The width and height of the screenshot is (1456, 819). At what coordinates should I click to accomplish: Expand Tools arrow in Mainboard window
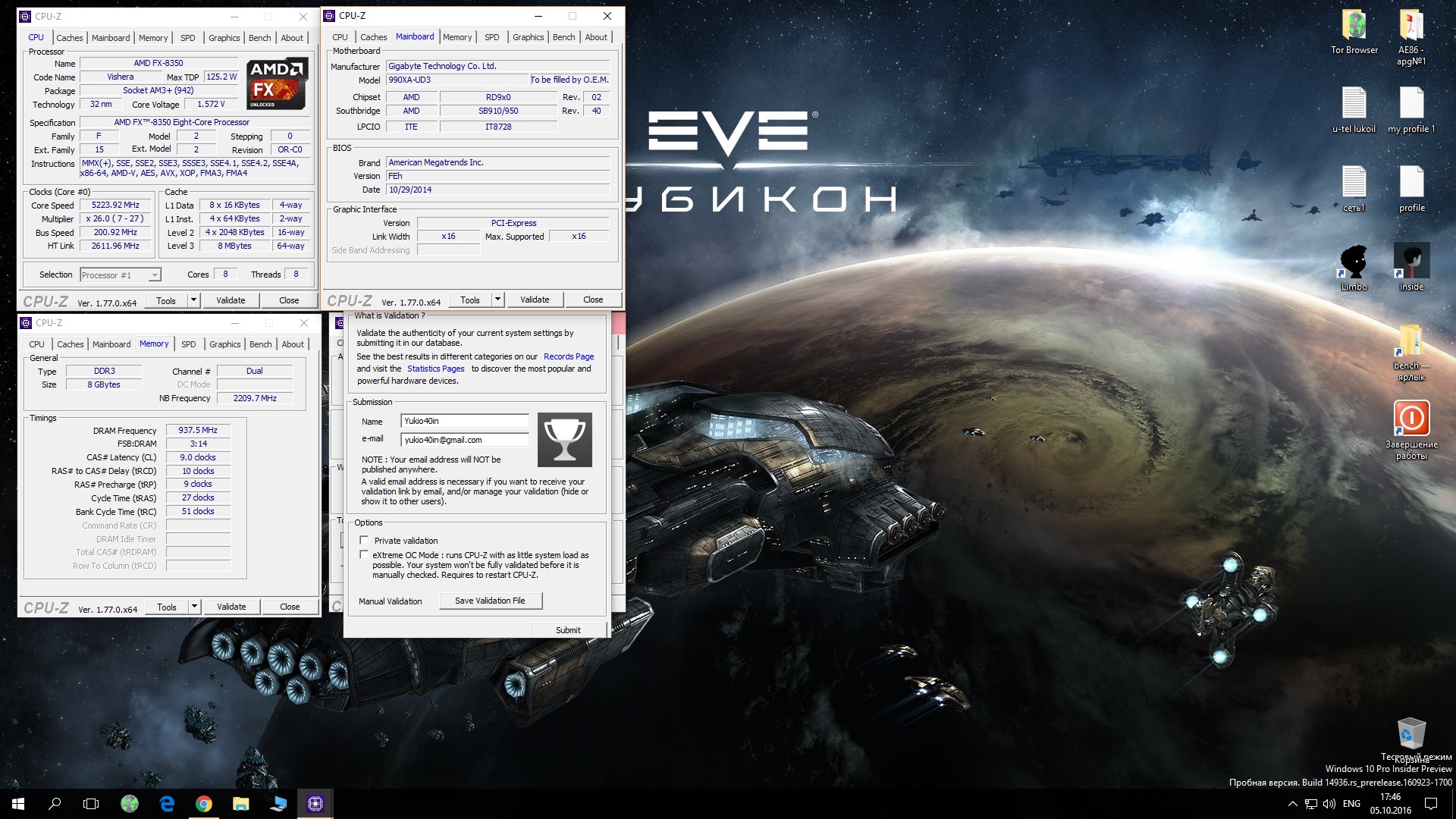[497, 300]
